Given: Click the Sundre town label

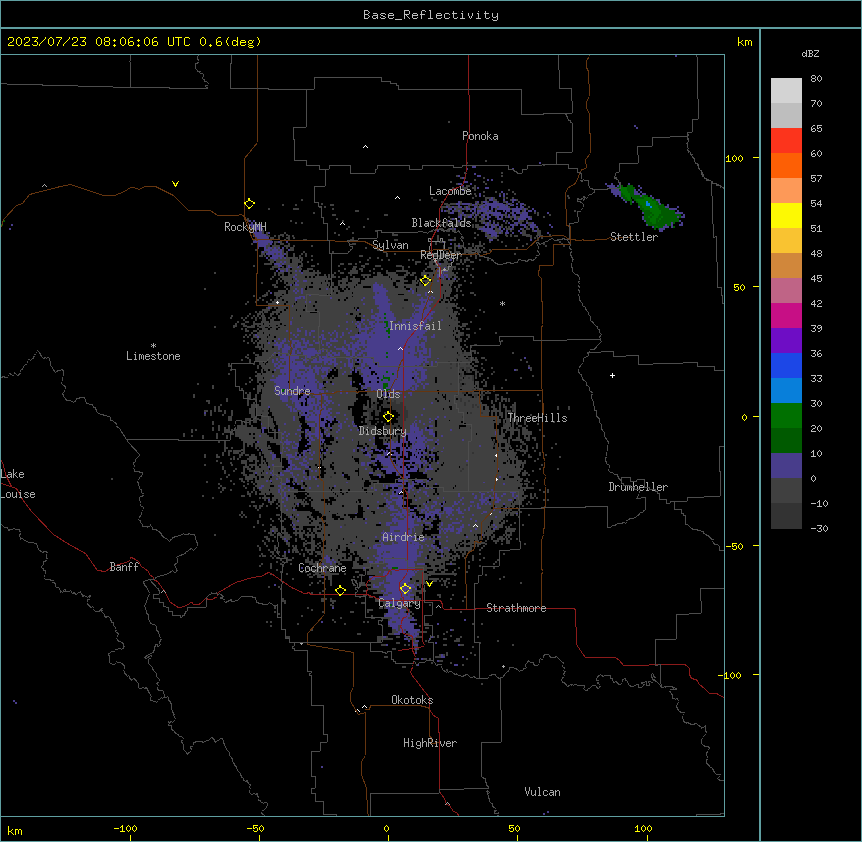Looking at the screenshot, I should (292, 391).
